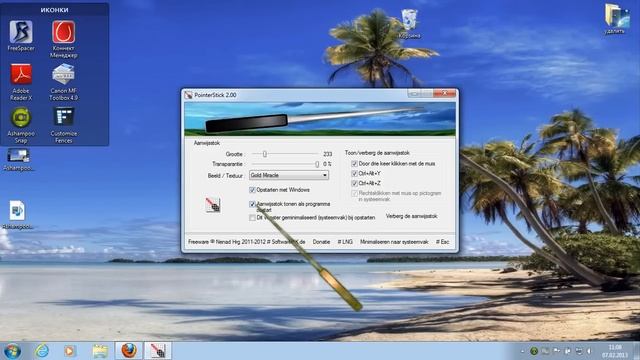Click the PointerStick program icon in the window
The height and width of the screenshot is (360, 640).
[x=213, y=204]
